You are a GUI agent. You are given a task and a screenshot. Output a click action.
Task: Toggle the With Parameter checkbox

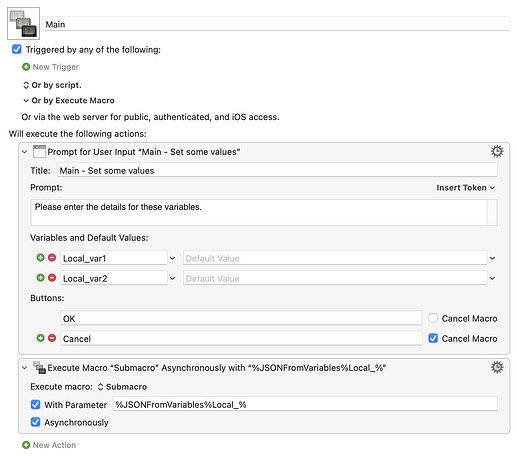tap(35, 404)
